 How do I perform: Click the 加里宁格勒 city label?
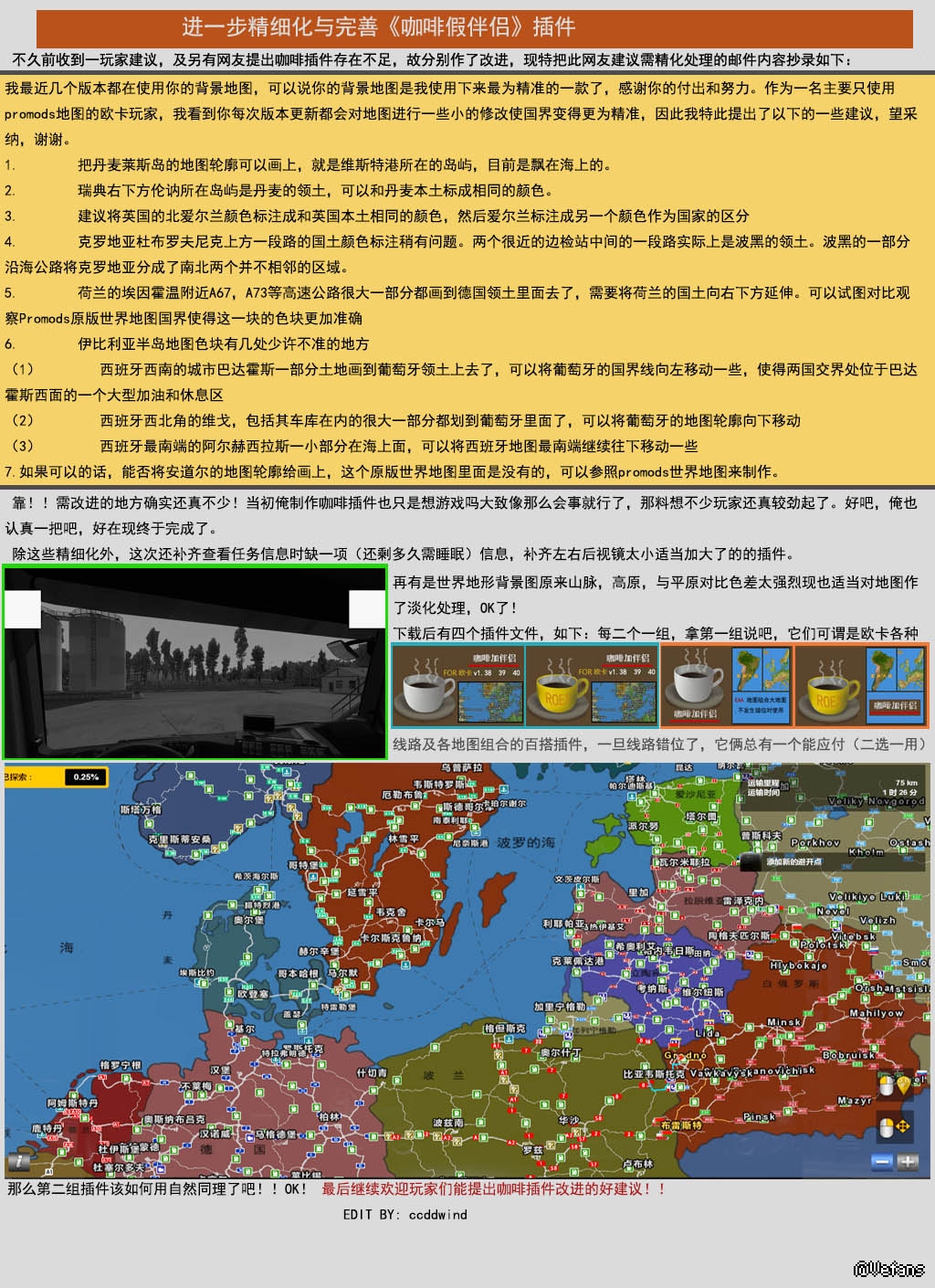click(560, 1007)
